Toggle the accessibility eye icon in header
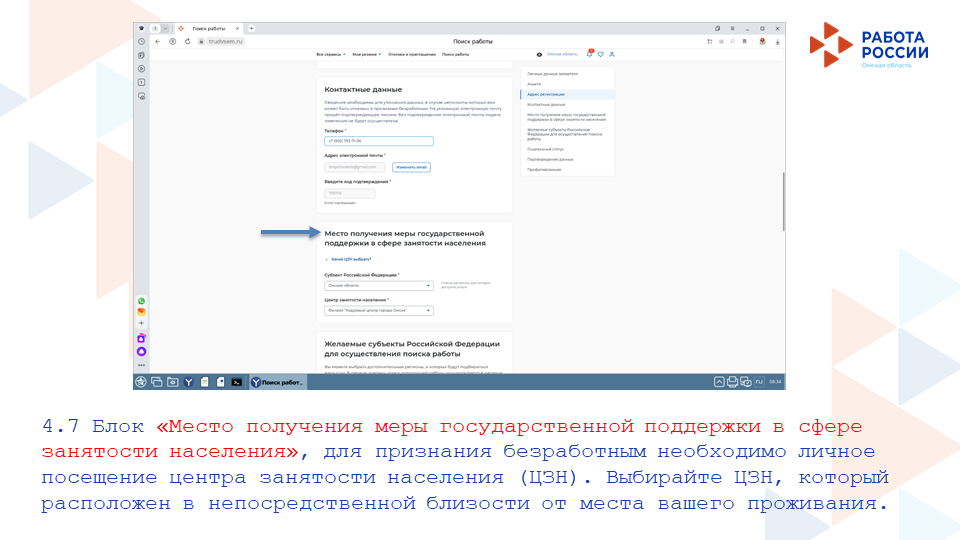Image resolution: width=960 pixels, height=540 pixels. click(540, 54)
